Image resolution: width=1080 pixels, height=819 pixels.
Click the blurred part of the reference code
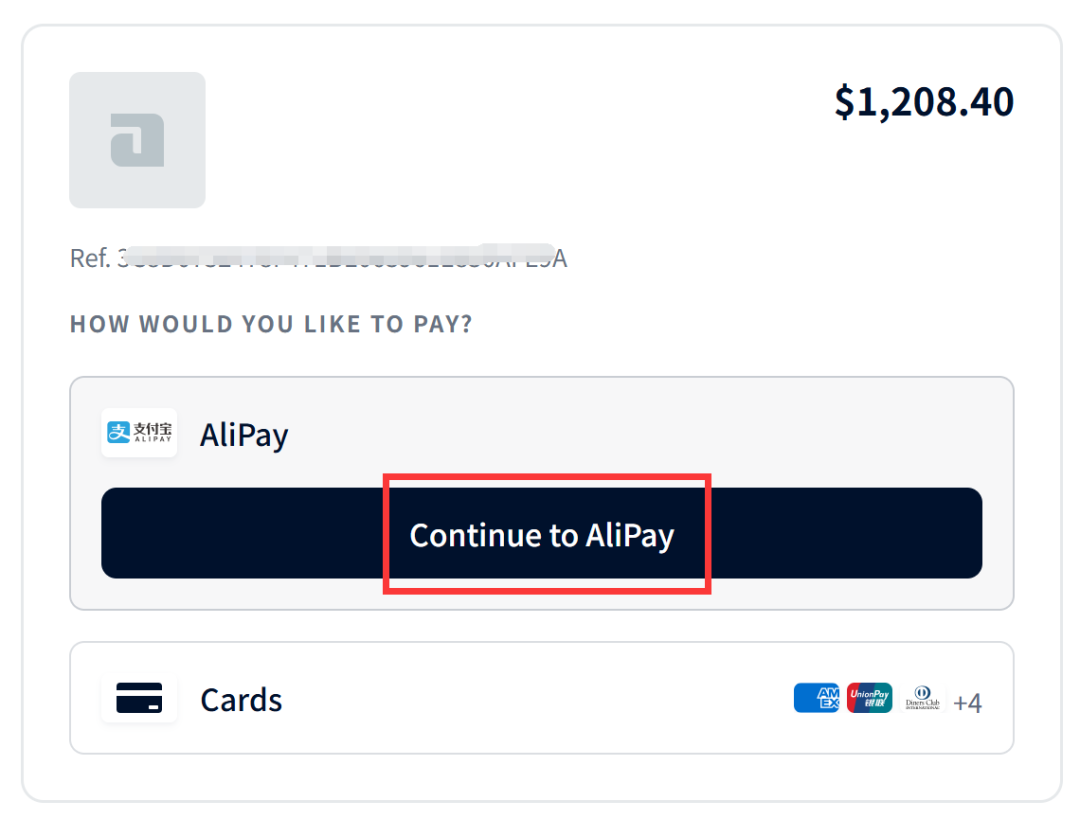point(341,255)
